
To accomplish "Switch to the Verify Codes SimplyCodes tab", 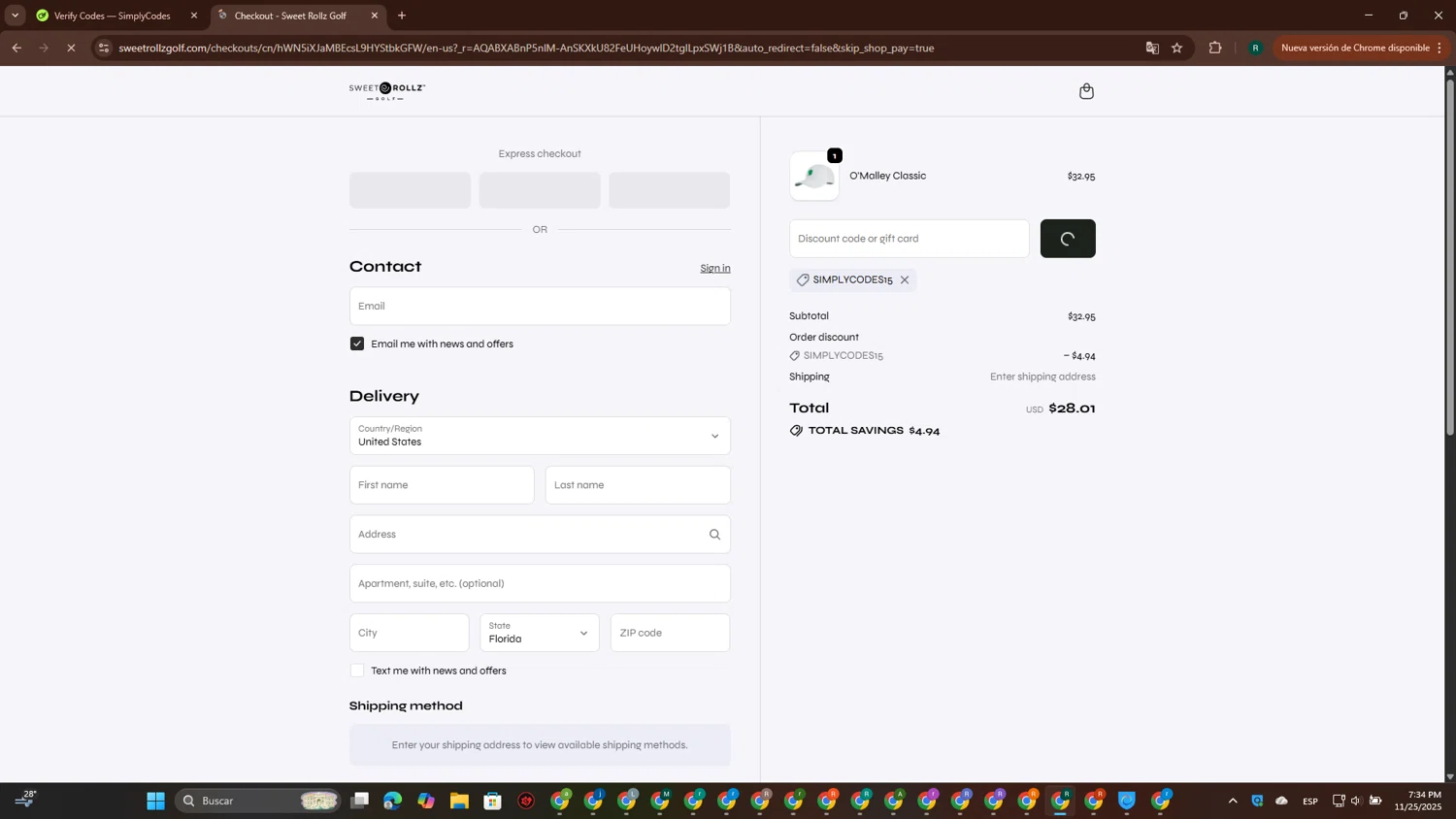I will coord(114,16).
